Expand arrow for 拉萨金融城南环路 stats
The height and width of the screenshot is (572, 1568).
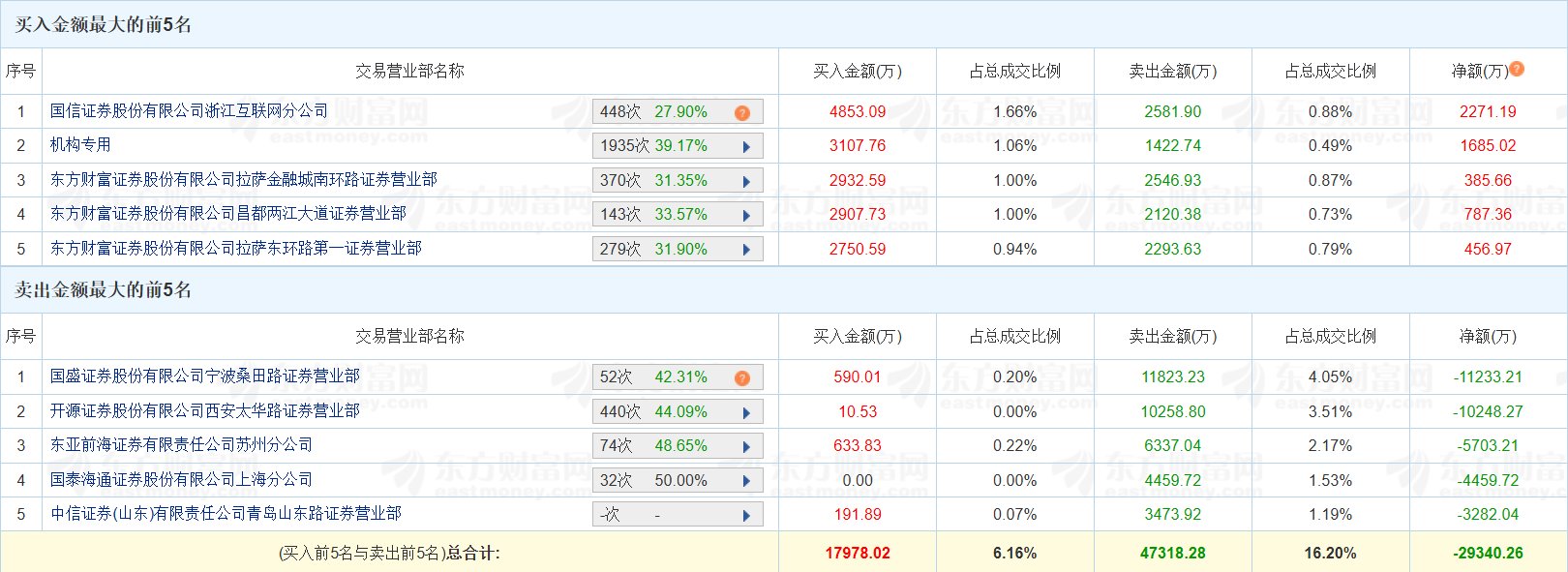(x=746, y=182)
